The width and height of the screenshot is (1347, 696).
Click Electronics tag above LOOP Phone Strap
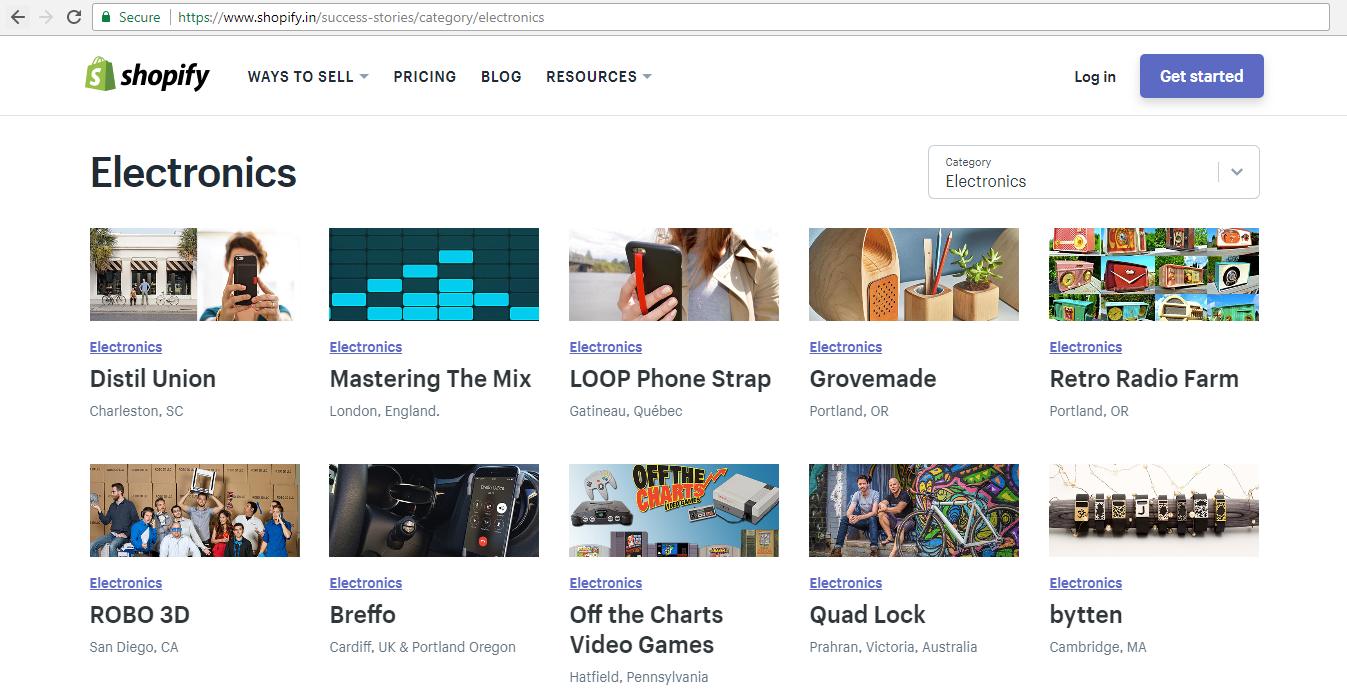coord(606,347)
